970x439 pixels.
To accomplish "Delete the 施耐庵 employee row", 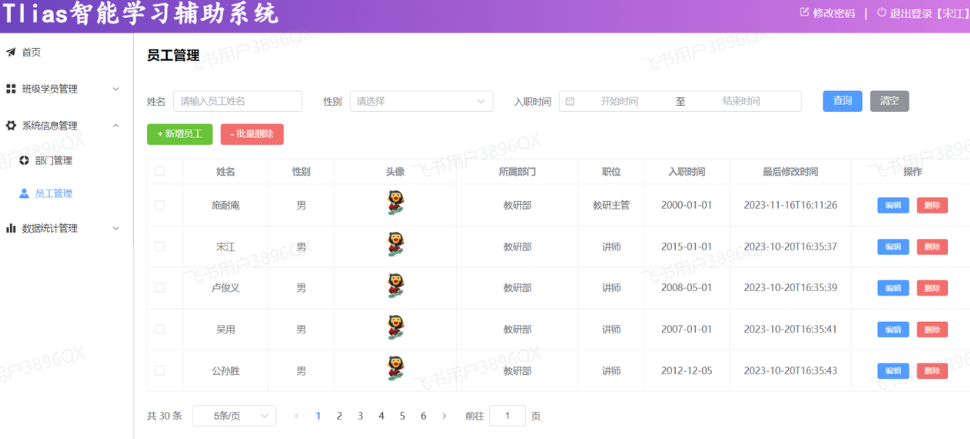I will pos(932,205).
